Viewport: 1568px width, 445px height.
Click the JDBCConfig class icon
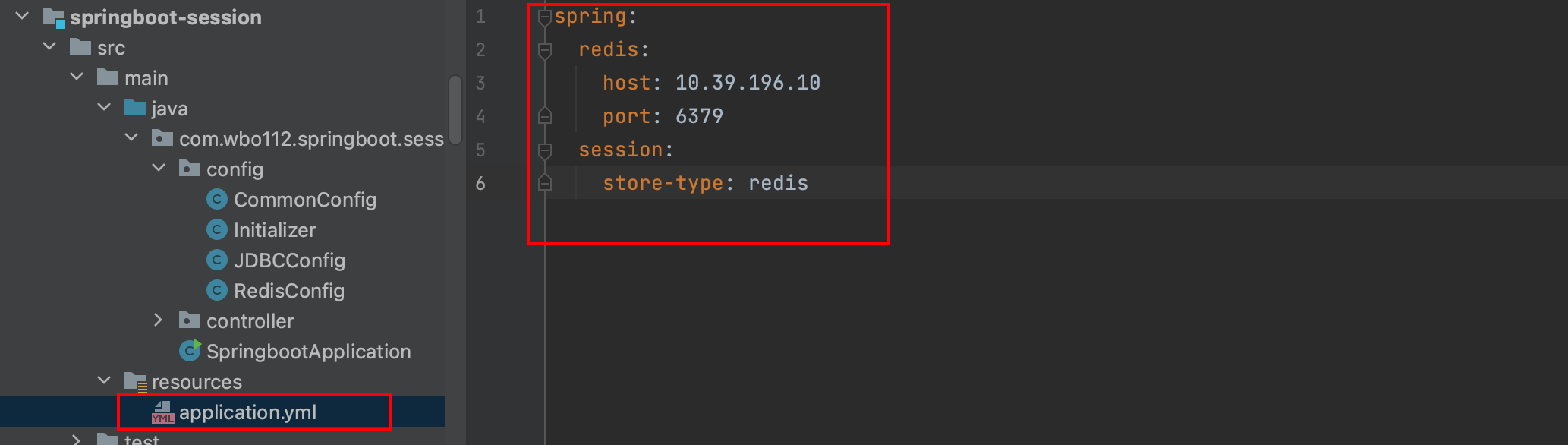[x=217, y=260]
